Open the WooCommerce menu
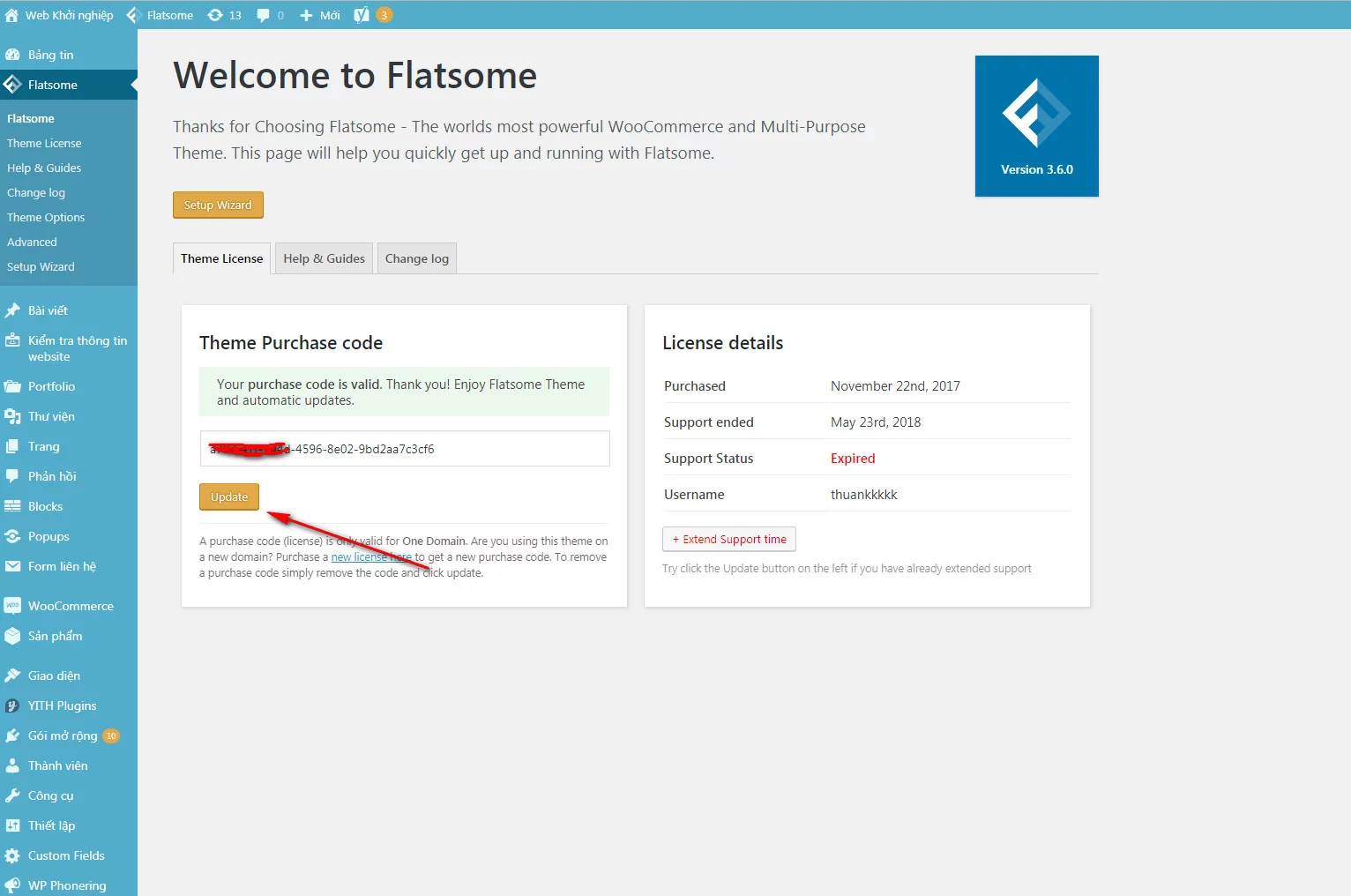The width and height of the screenshot is (1351, 896). point(69,606)
